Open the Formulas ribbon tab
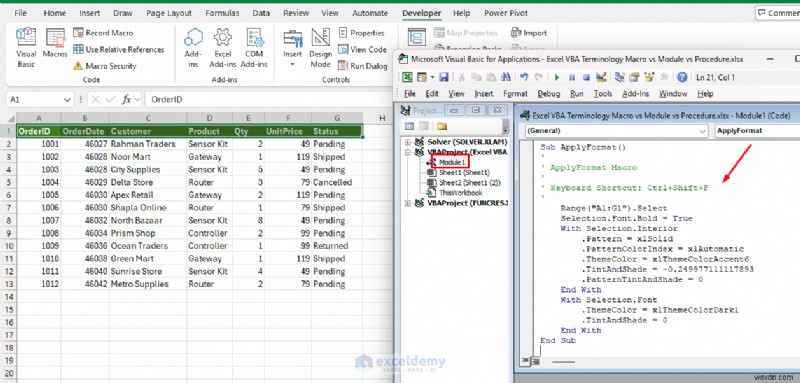The image size is (800, 383). [222, 13]
